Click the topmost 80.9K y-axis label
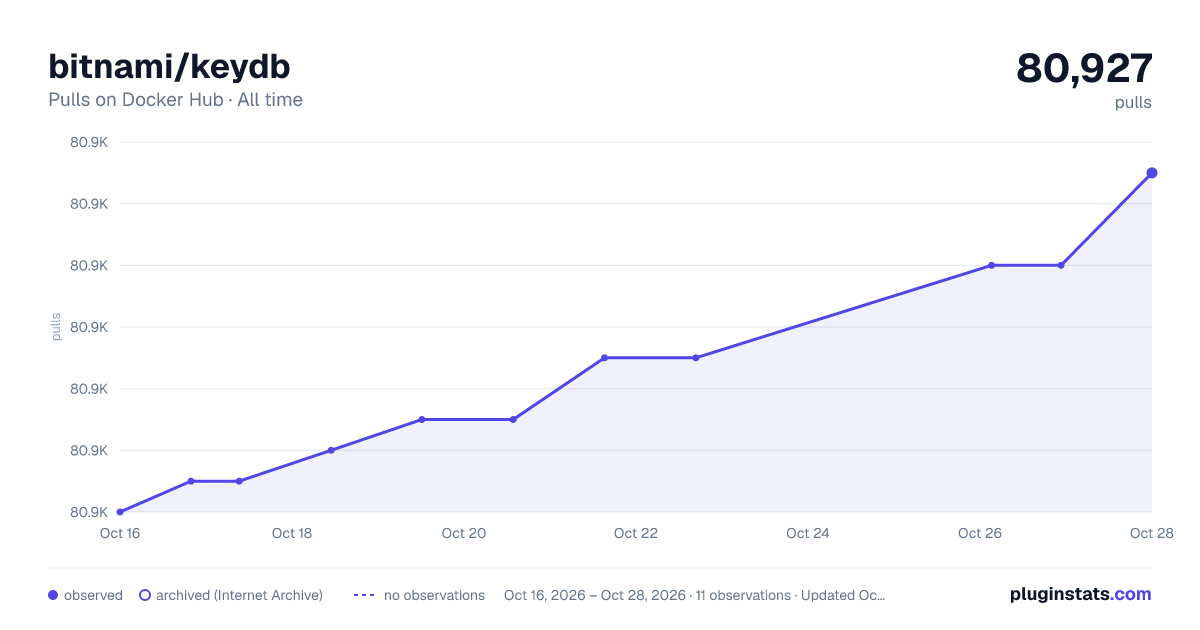1200x630 pixels. 89,142
